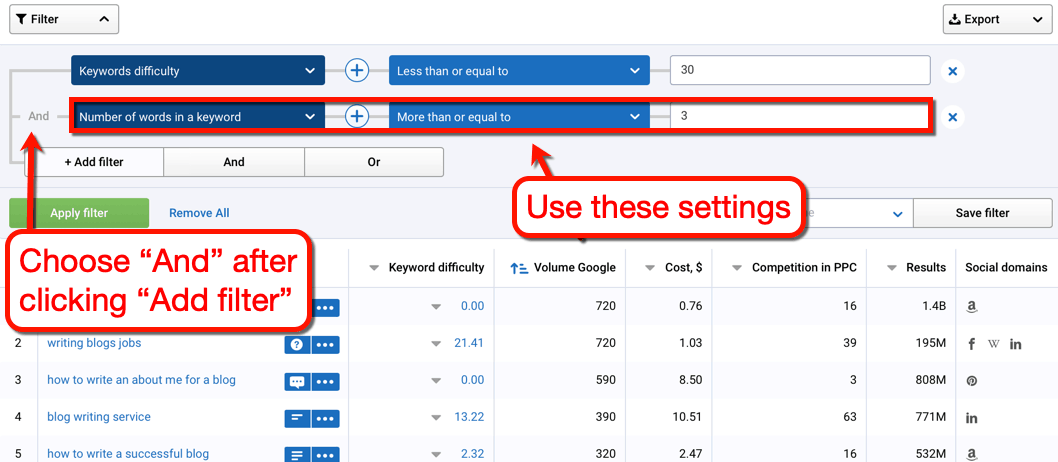Click the snippet icon for blog writing service
Screen dimensions: 1058x462
tap(298, 418)
